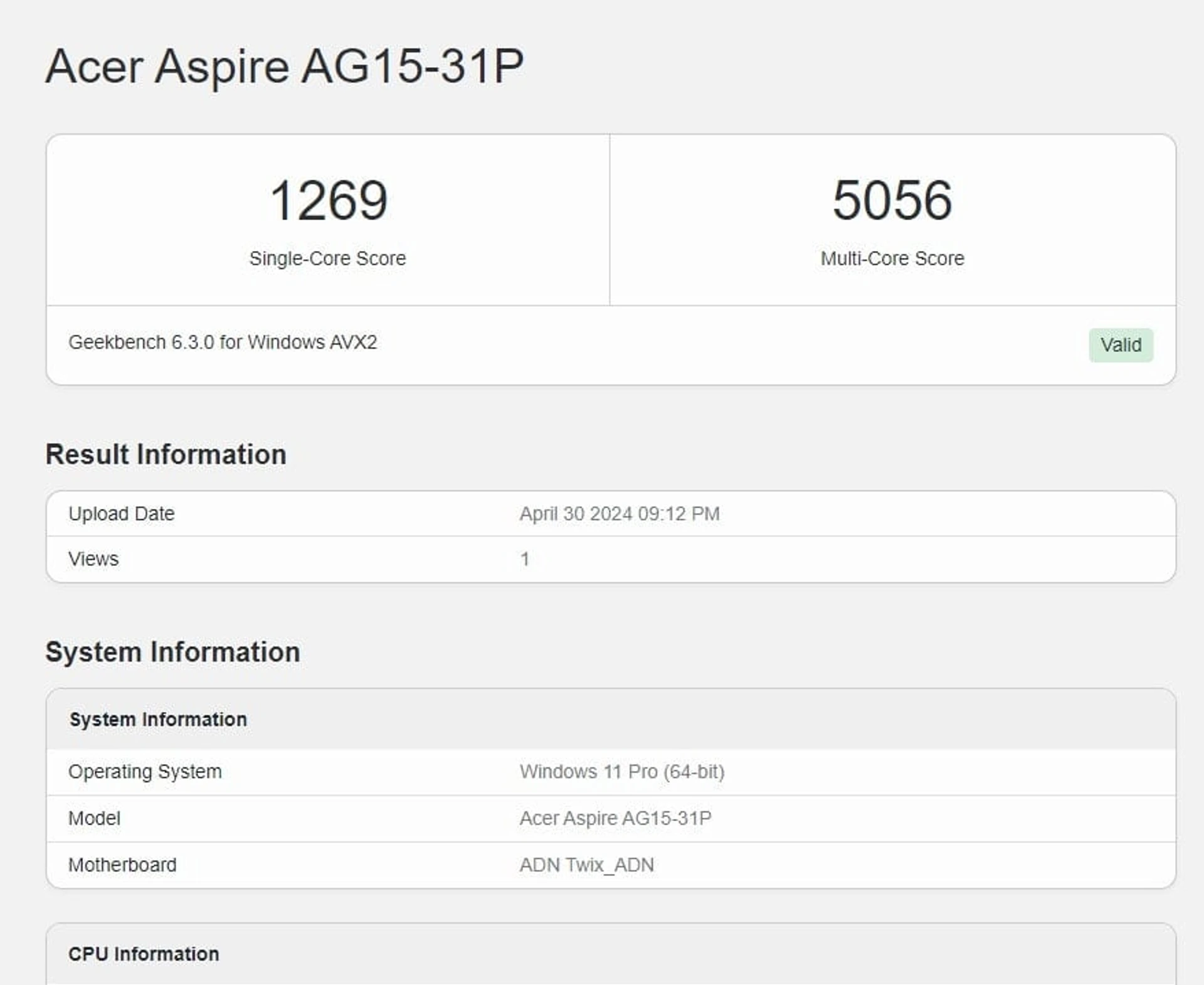The image size is (1204, 985).
Task: Select the single-core score value 1269
Action: coord(328,200)
